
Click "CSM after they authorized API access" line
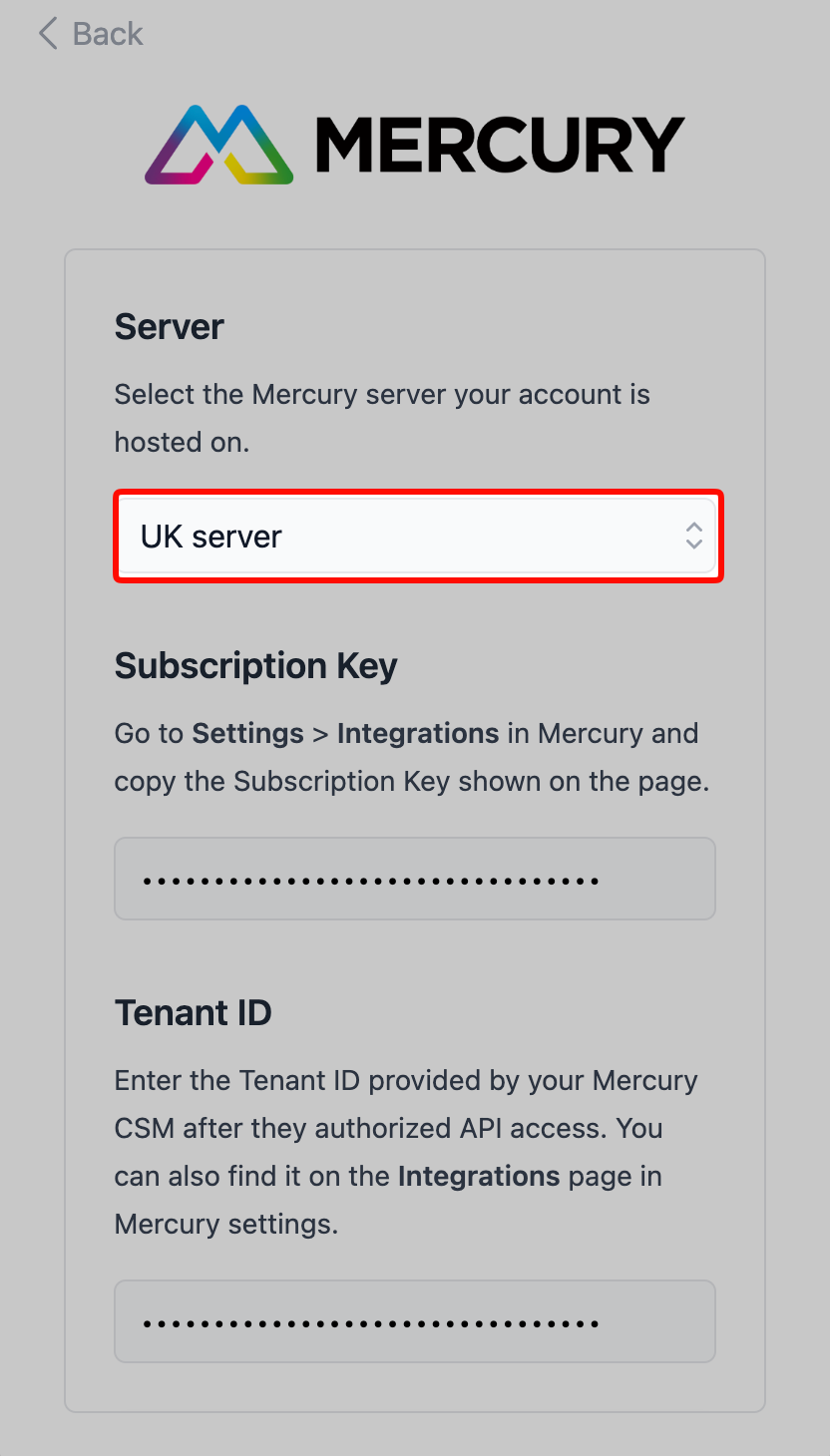tap(389, 1128)
